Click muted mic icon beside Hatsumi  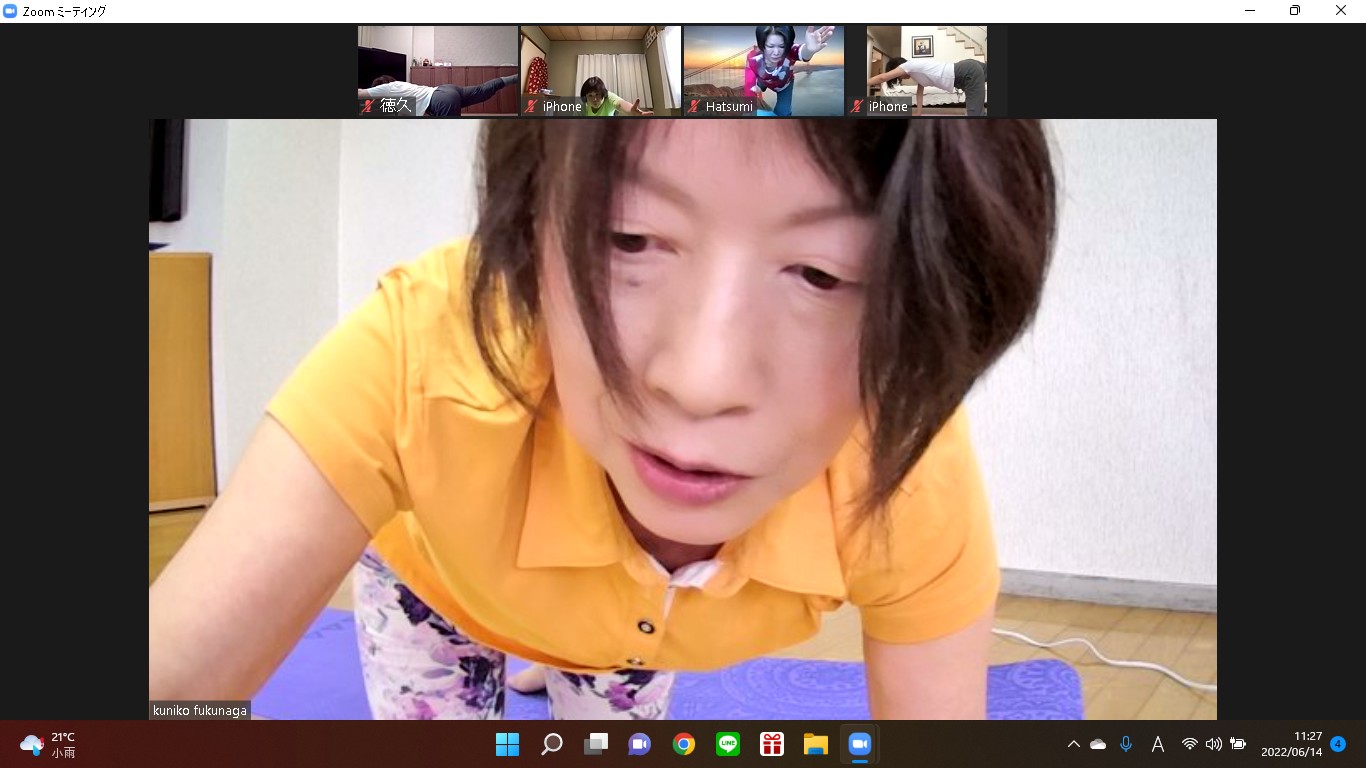click(x=694, y=106)
